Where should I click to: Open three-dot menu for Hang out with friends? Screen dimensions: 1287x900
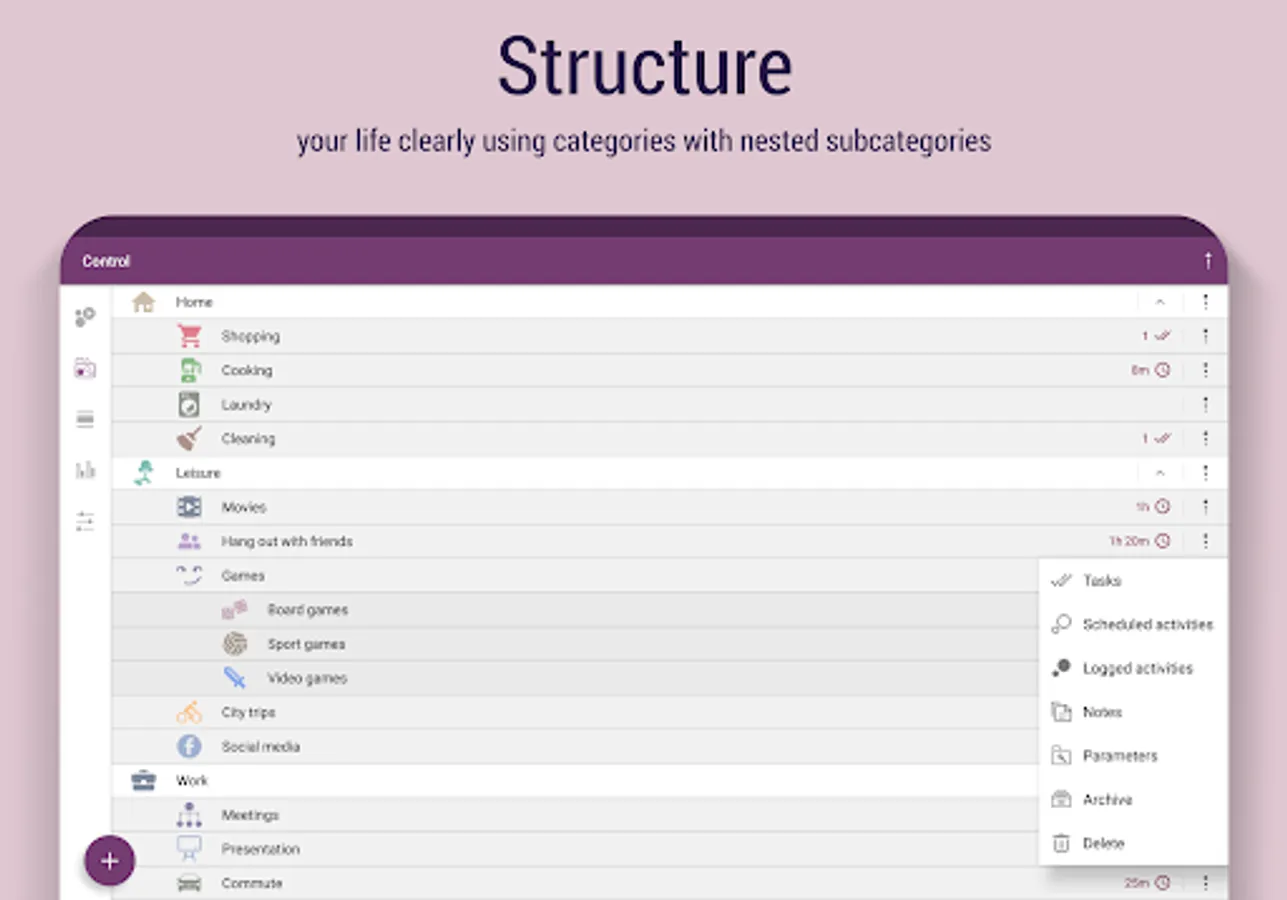[1206, 541]
